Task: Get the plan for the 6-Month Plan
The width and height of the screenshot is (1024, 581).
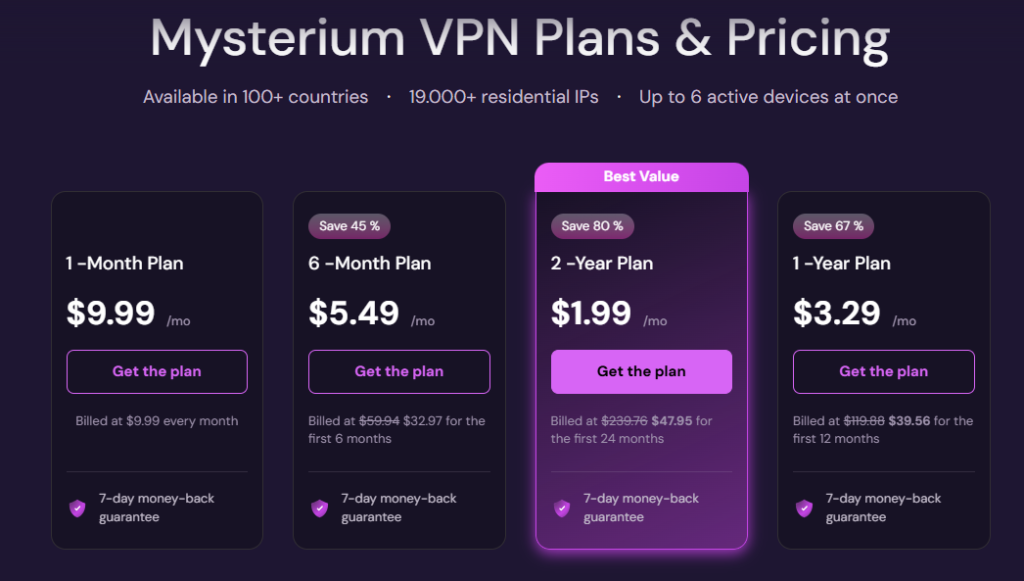Action: 398,371
